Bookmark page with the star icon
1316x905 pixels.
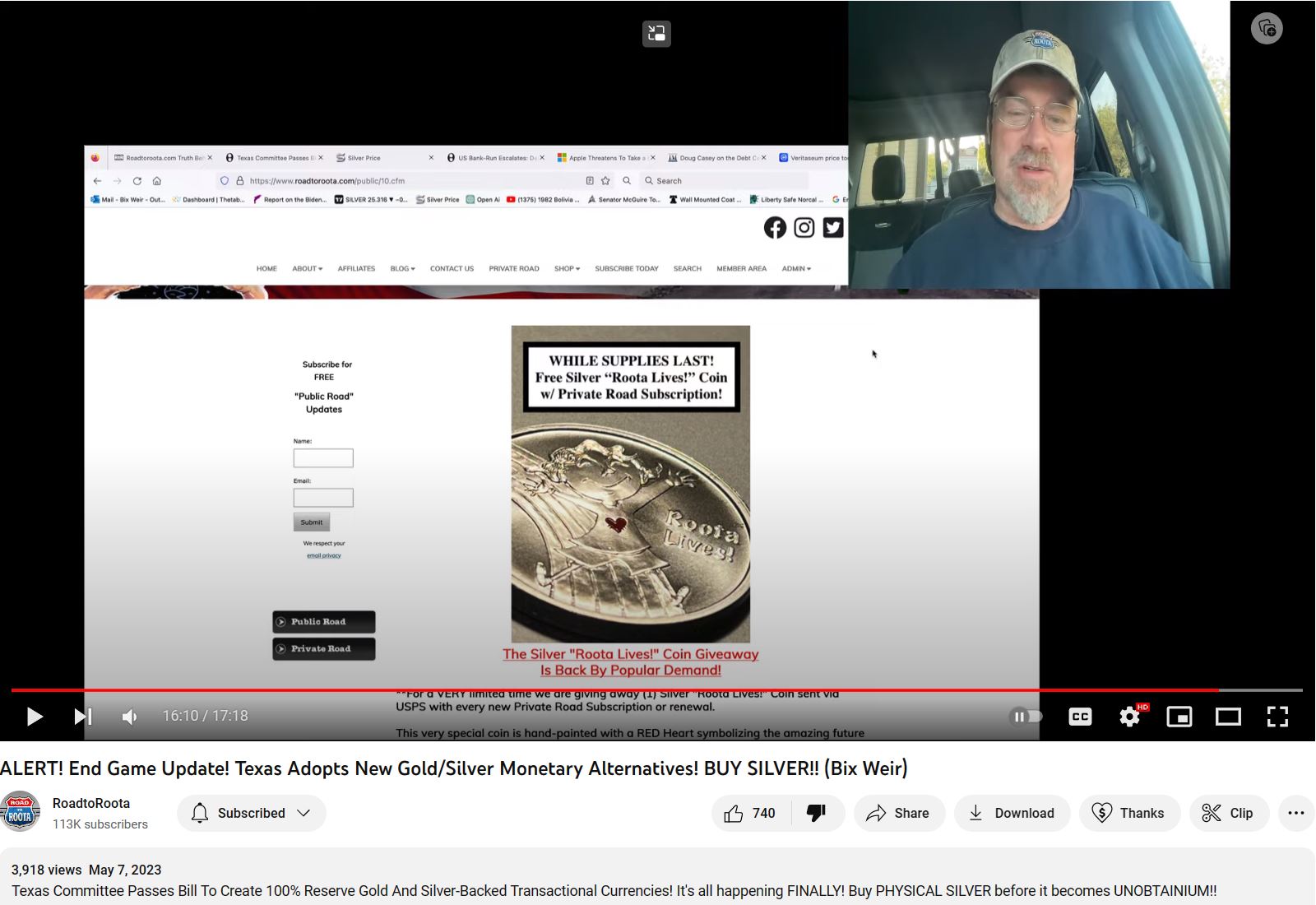tap(606, 181)
